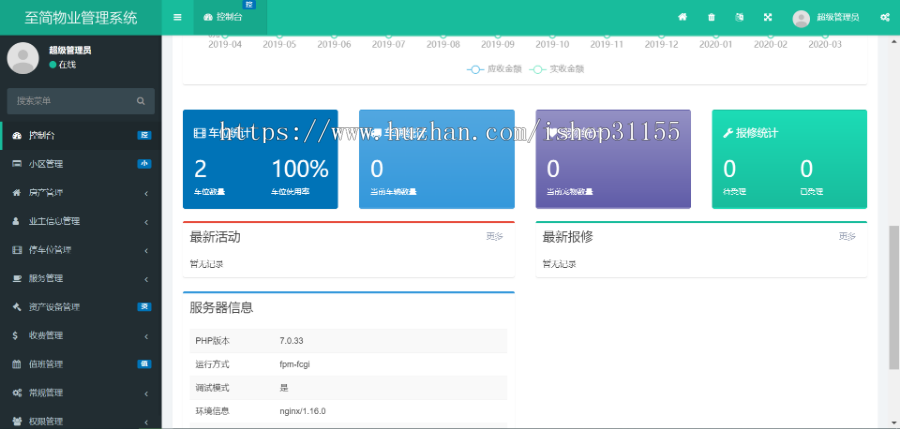
Task: Click the person icon beside 业主信息管理
Action: point(17,221)
